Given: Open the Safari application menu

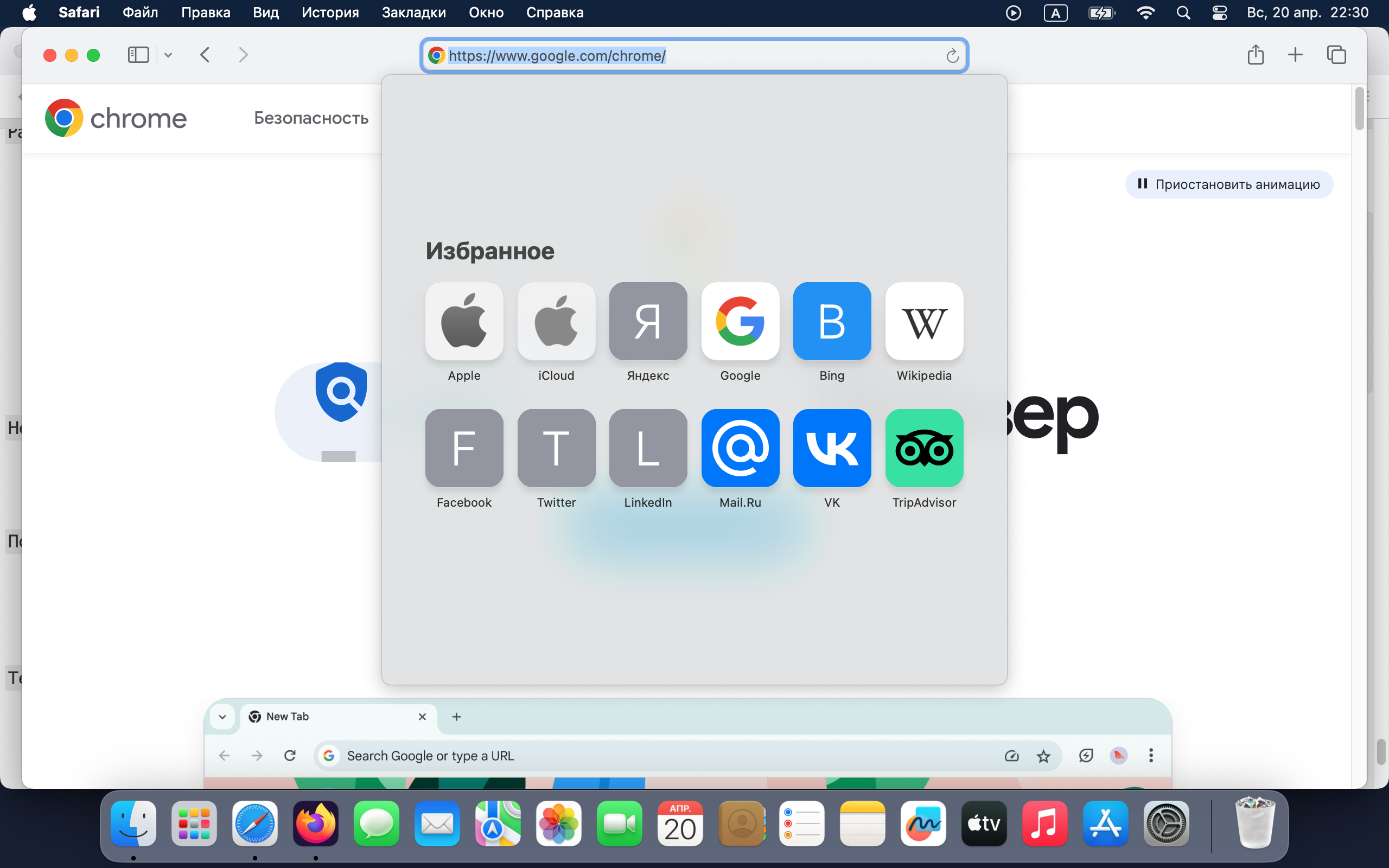Looking at the screenshot, I should coord(79,12).
